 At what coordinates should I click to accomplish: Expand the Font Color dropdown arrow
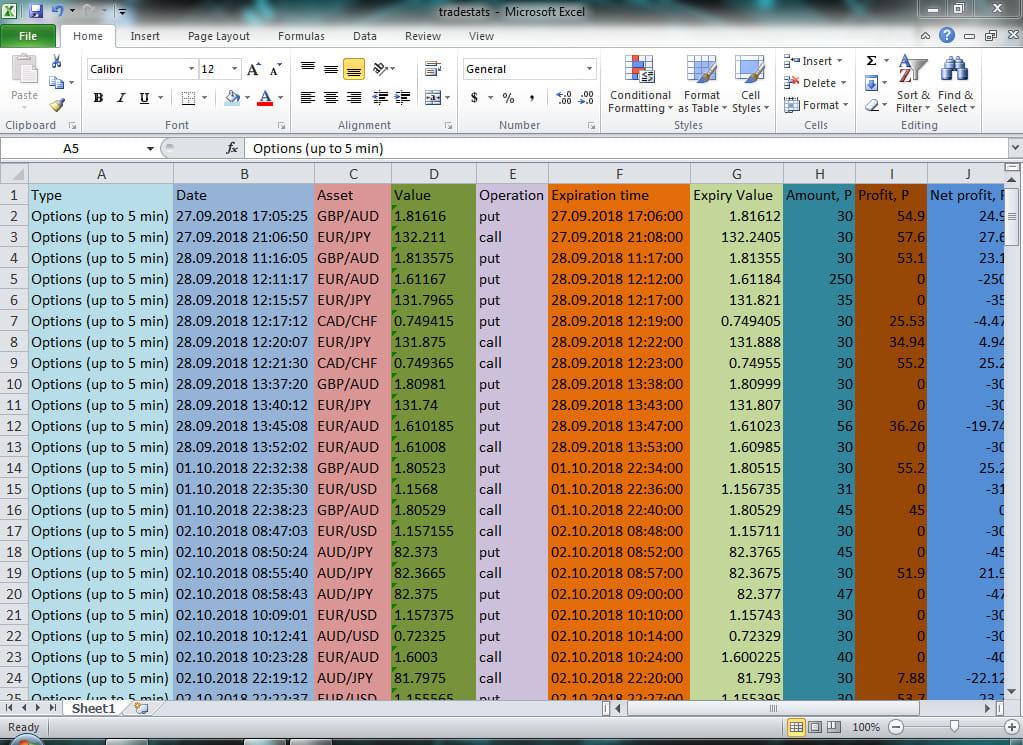279,98
